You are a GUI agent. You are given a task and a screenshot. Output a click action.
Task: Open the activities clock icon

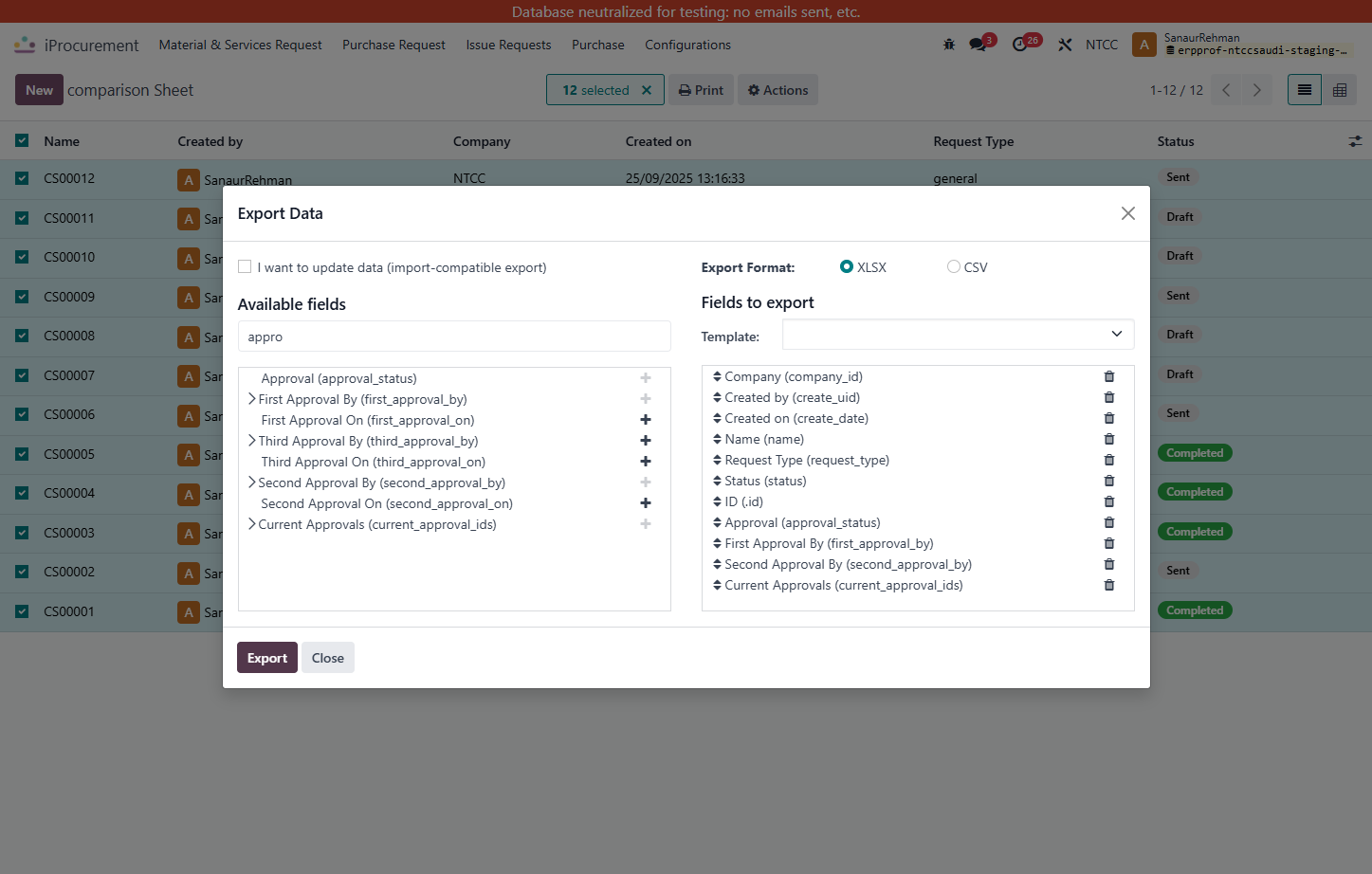tap(1020, 45)
